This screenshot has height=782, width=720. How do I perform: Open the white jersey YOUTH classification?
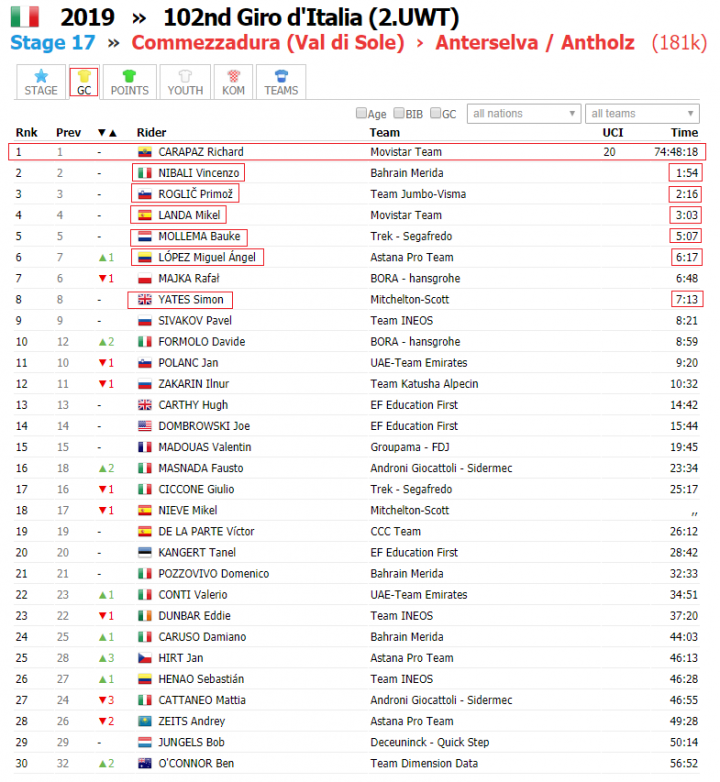pyautogui.click(x=185, y=76)
